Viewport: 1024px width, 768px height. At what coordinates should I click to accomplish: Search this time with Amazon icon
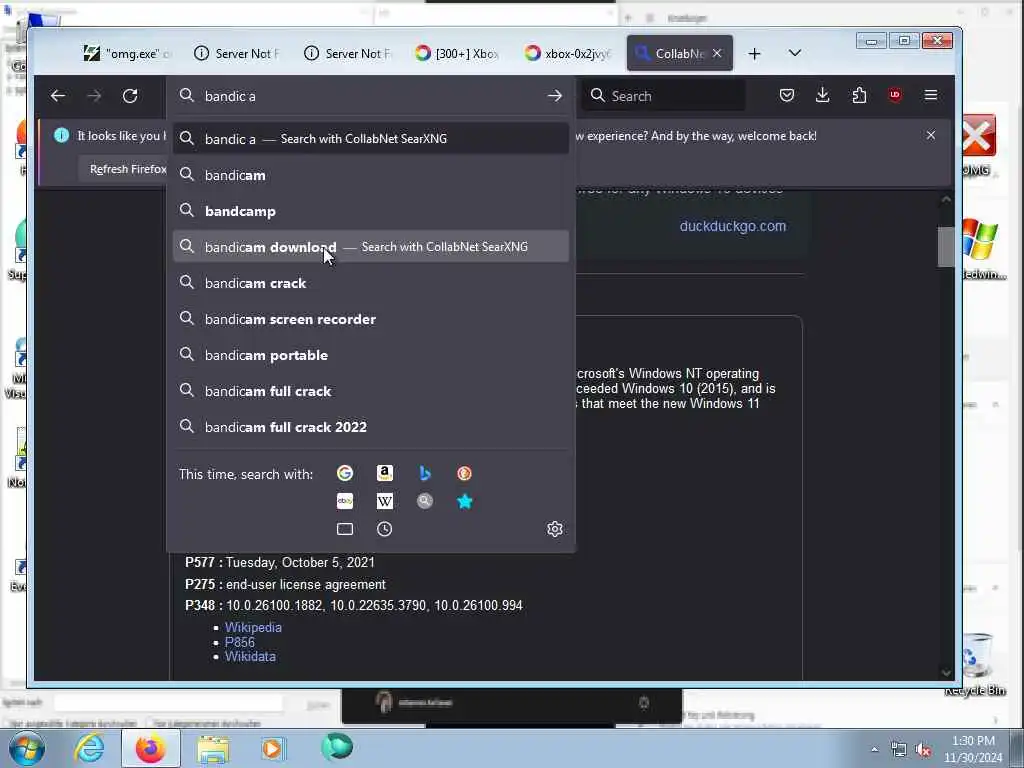click(x=385, y=473)
